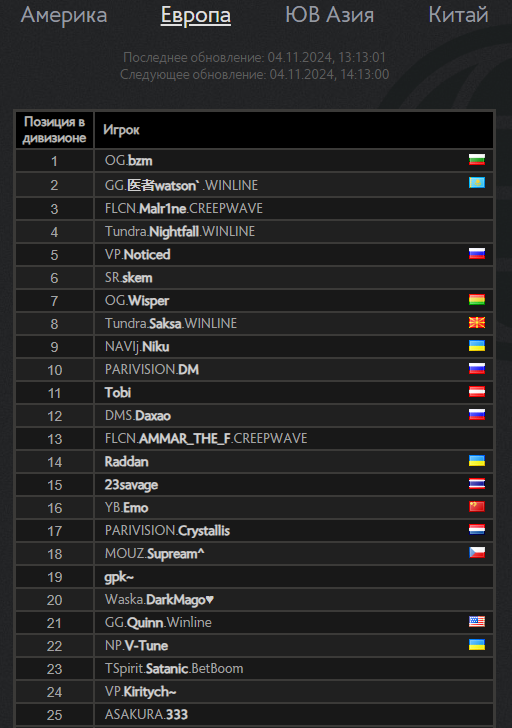The width and height of the screenshot is (512, 728).
Task: Click the Dutch flag beside PARIVISION.Crystallis
Action: pos(477,529)
